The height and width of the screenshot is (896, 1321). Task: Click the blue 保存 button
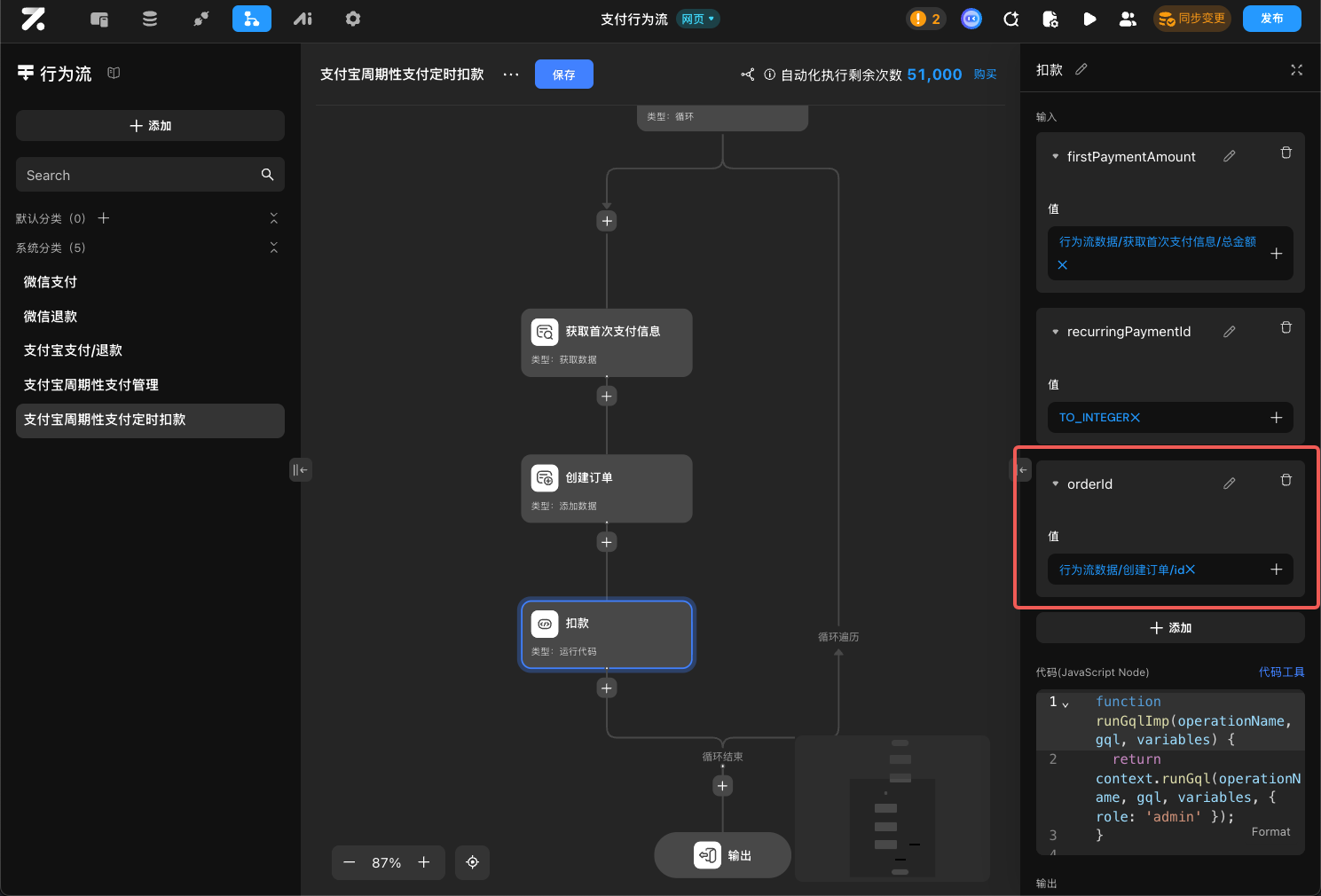point(563,75)
